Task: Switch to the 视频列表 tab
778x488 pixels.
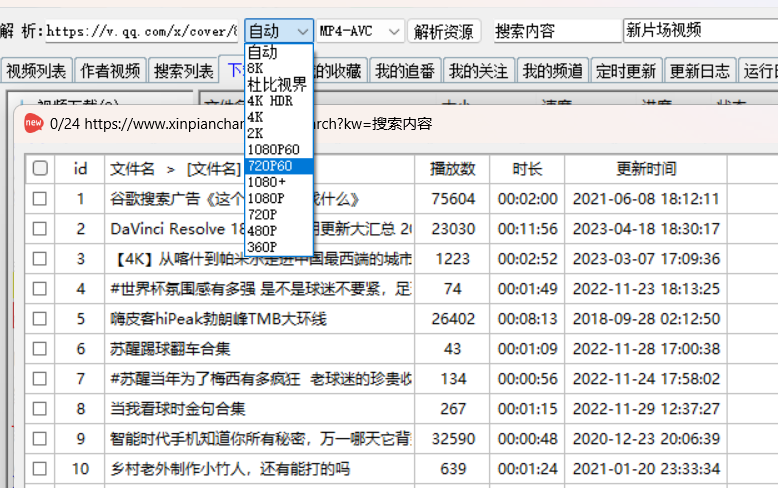Action: point(36,71)
